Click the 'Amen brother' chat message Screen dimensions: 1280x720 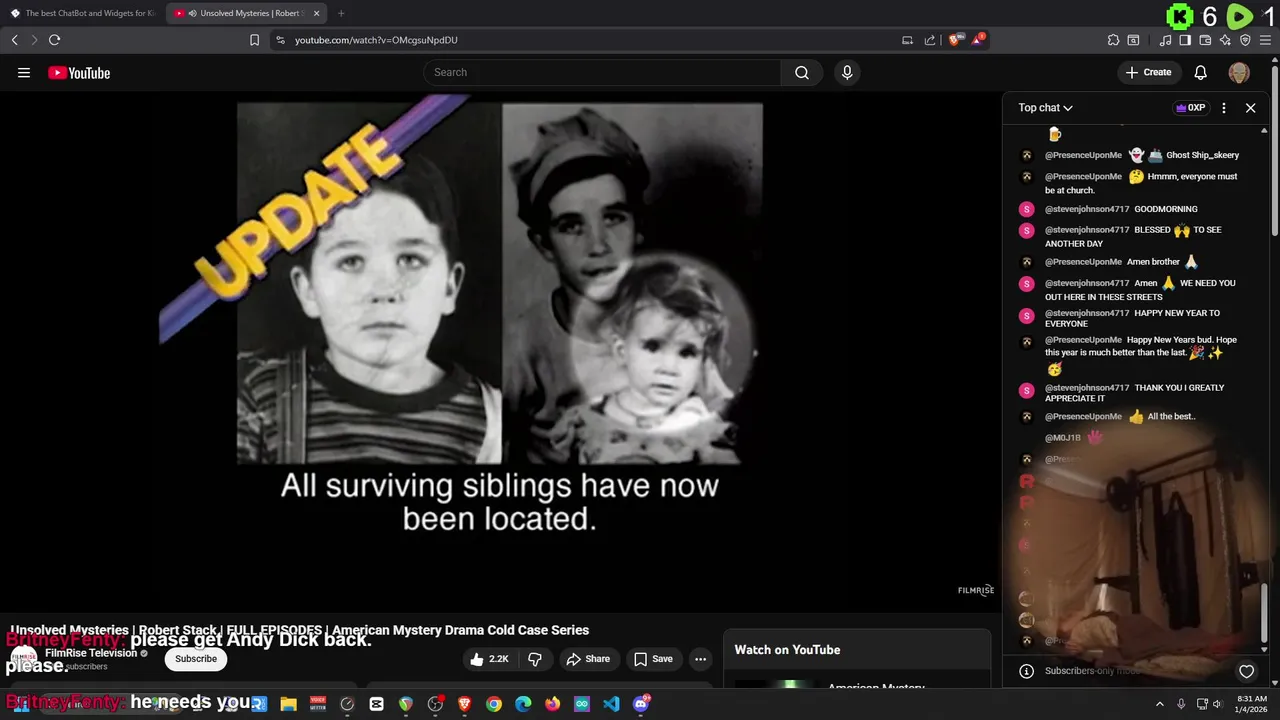tap(1153, 262)
